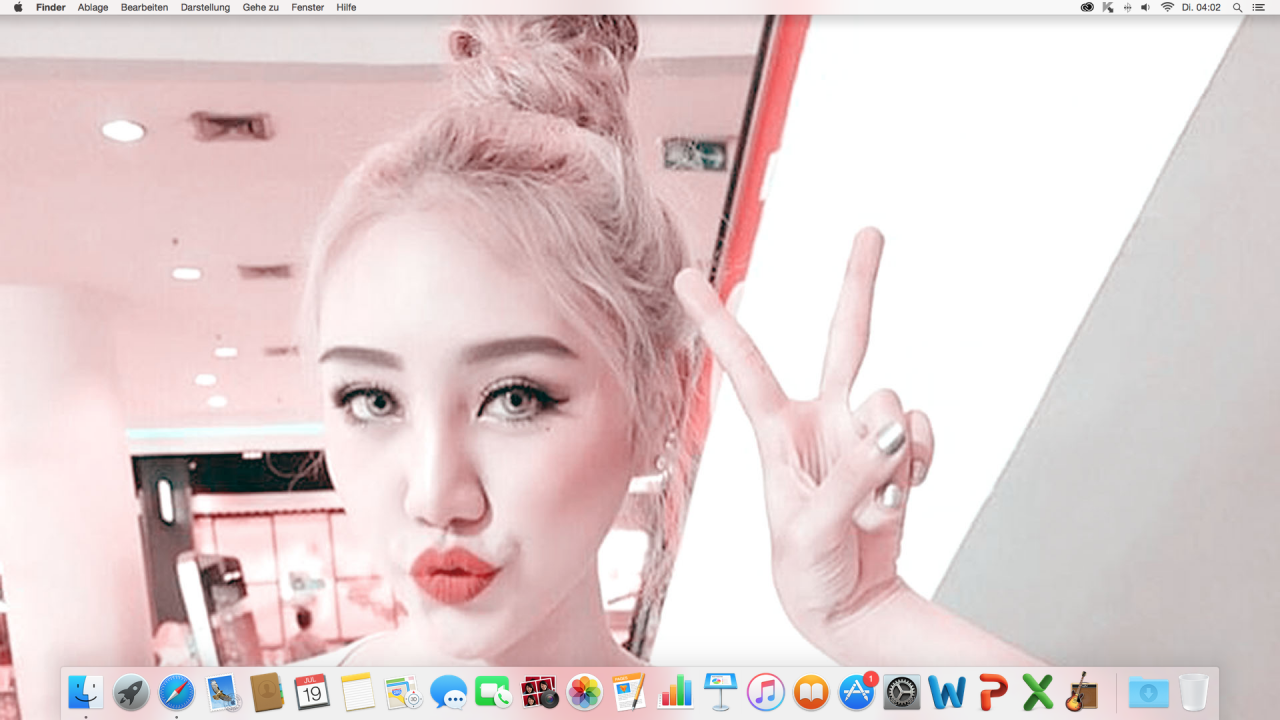The height and width of the screenshot is (720, 1280).
Task: Open Notification Center list icon
Action: click(x=1259, y=7)
